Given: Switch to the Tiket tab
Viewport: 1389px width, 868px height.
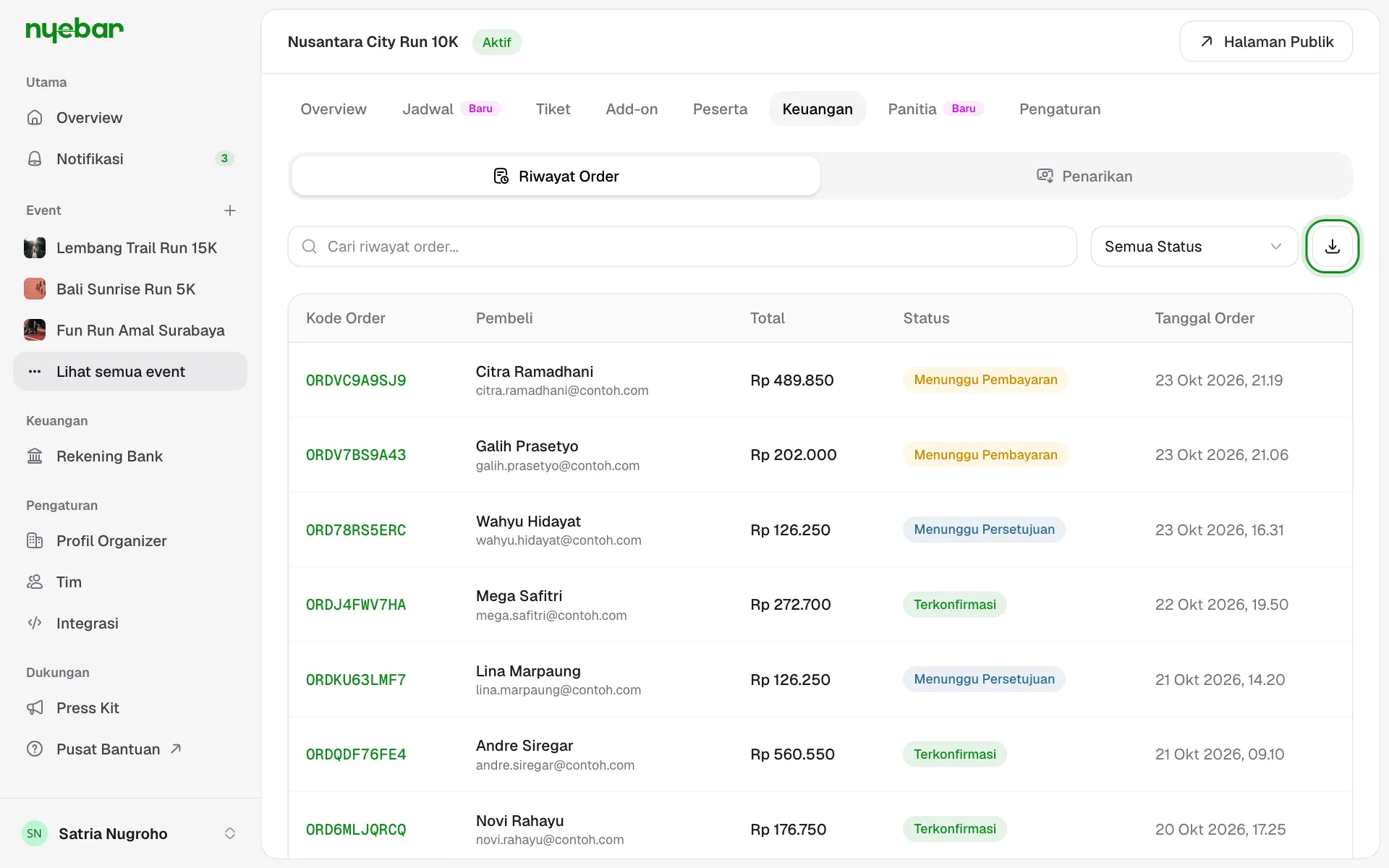Looking at the screenshot, I should tap(553, 109).
